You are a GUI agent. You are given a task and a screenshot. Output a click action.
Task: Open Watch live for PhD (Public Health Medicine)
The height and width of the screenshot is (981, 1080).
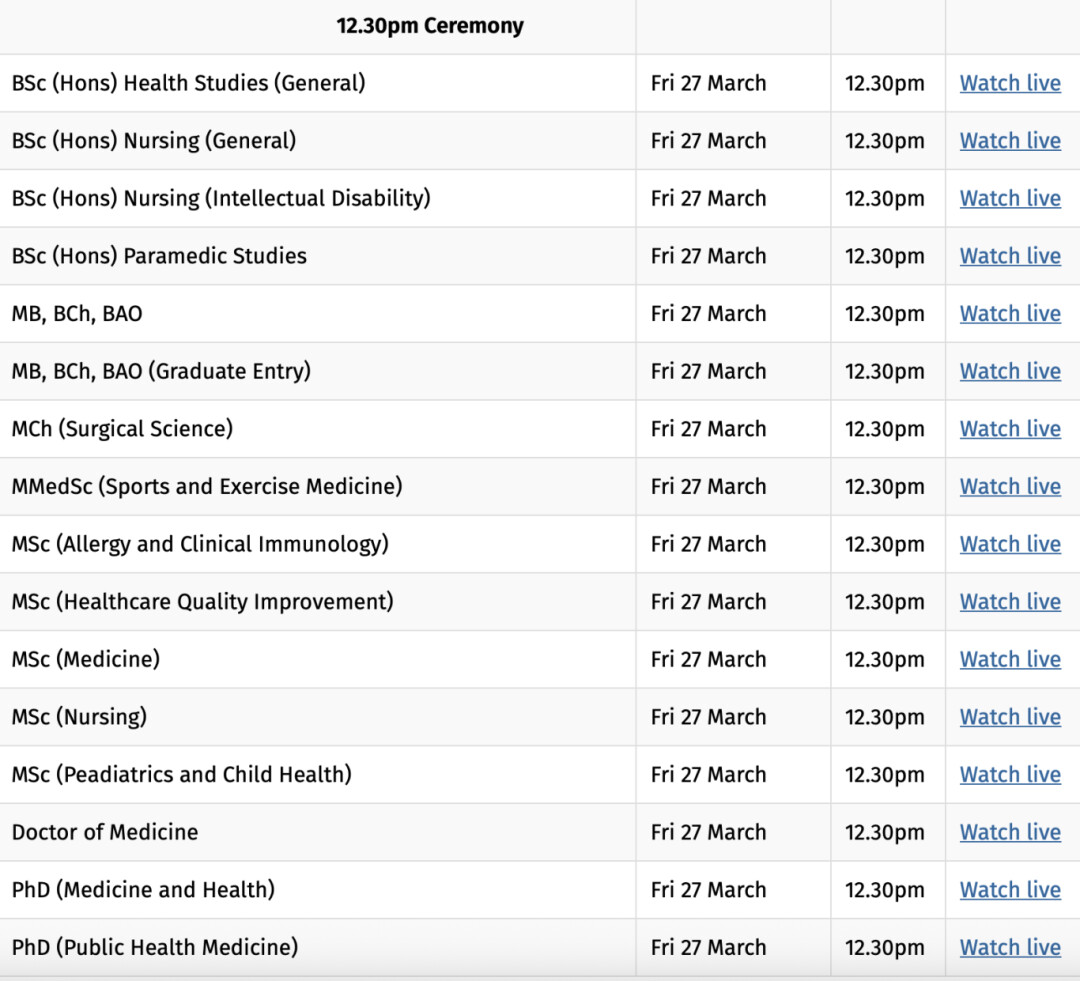click(x=1009, y=947)
